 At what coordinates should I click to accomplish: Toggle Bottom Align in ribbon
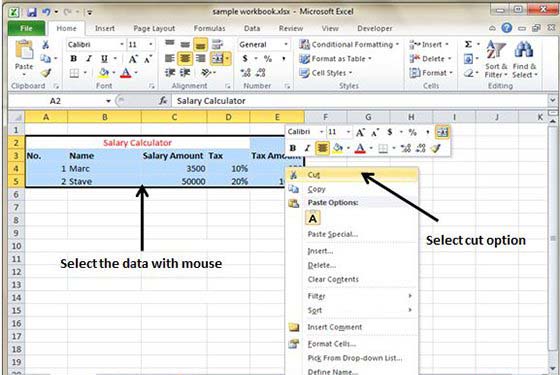tap(200, 45)
